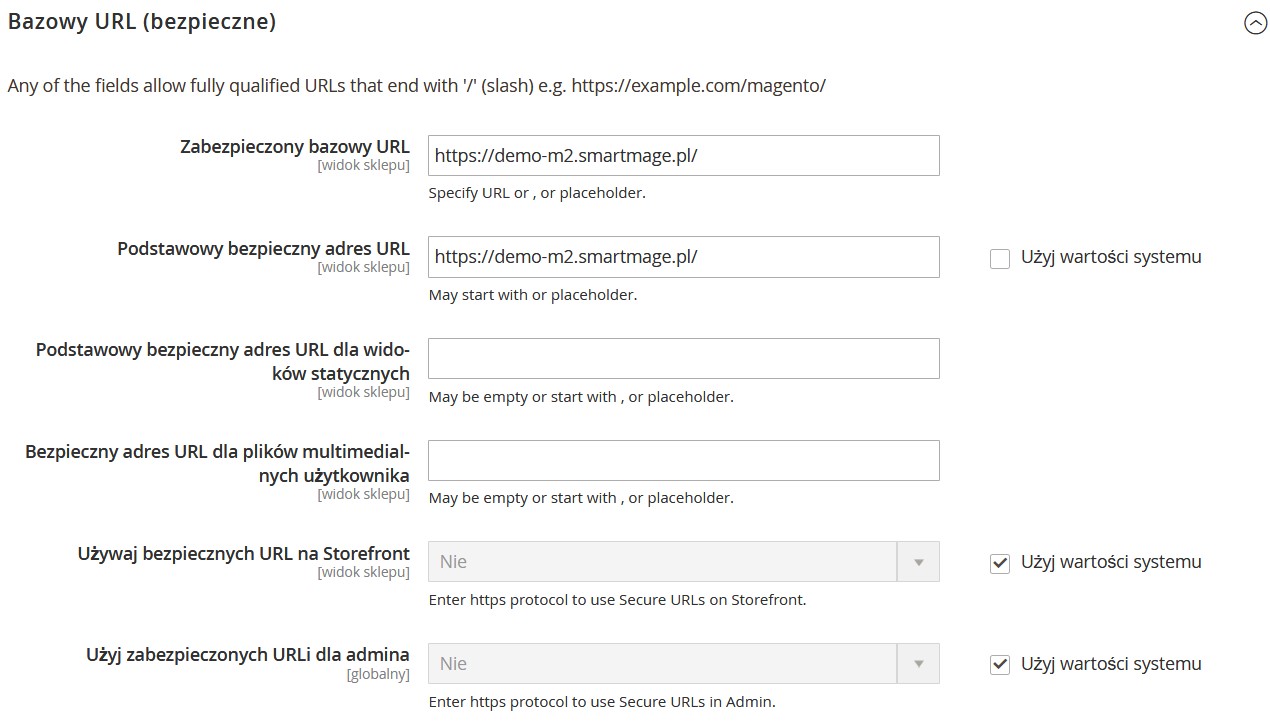Screen dimensions: 1270x725
Task: Click the empty static views URL input box
Action: tap(683, 358)
